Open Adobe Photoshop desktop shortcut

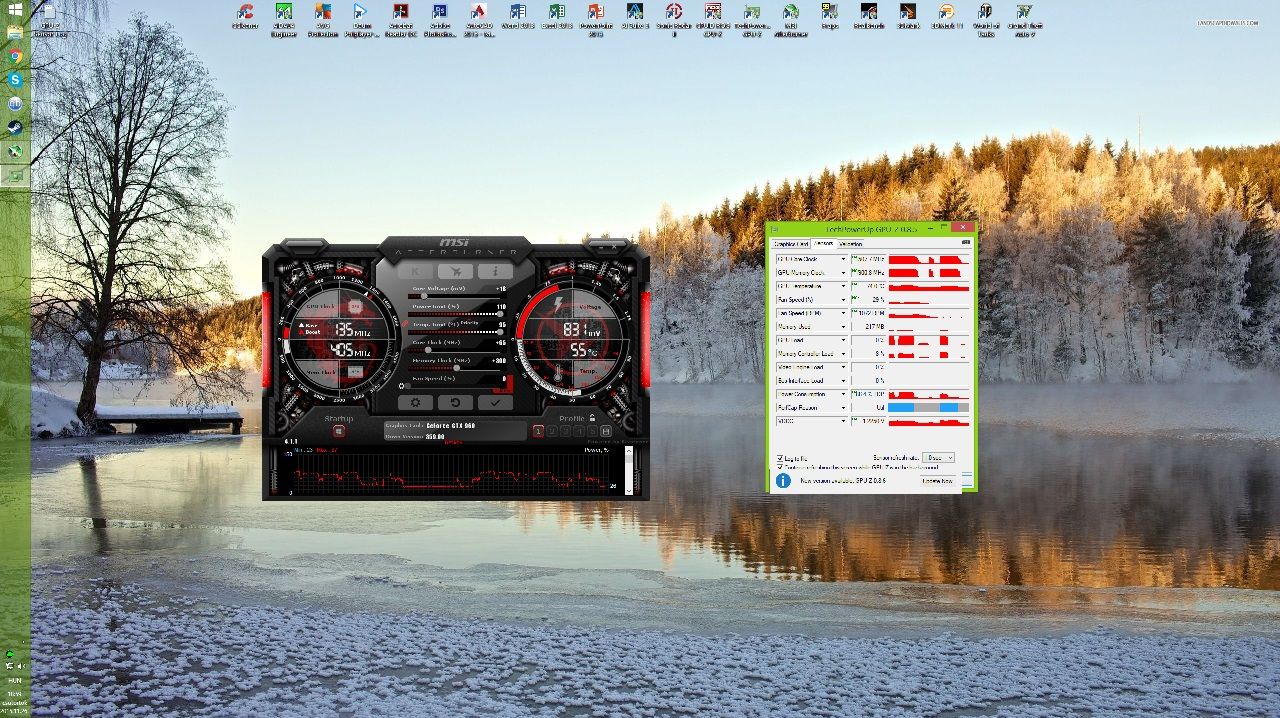[x=439, y=18]
